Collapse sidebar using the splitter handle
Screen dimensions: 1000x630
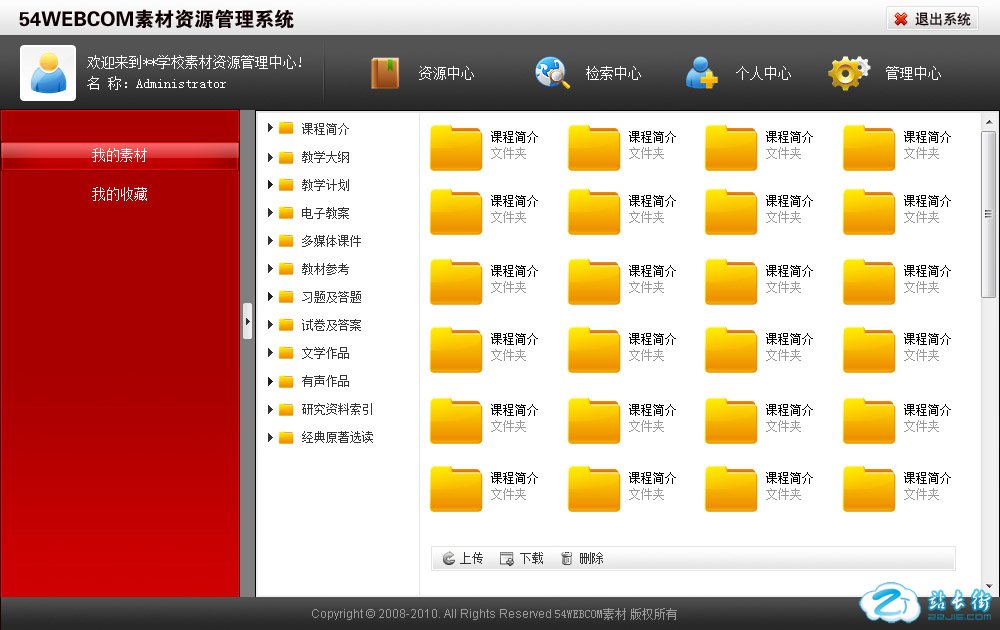[x=247, y=321]
